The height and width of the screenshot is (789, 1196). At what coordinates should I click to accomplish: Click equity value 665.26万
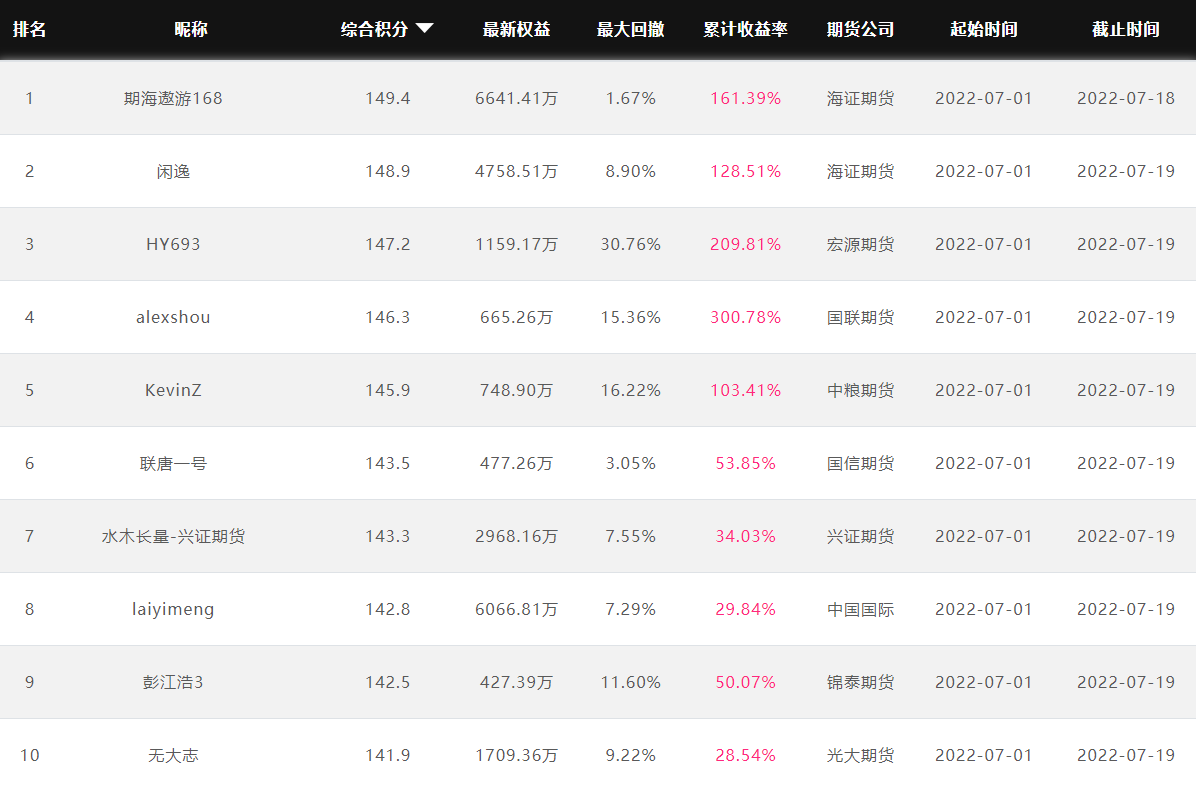tap(516, 317)
